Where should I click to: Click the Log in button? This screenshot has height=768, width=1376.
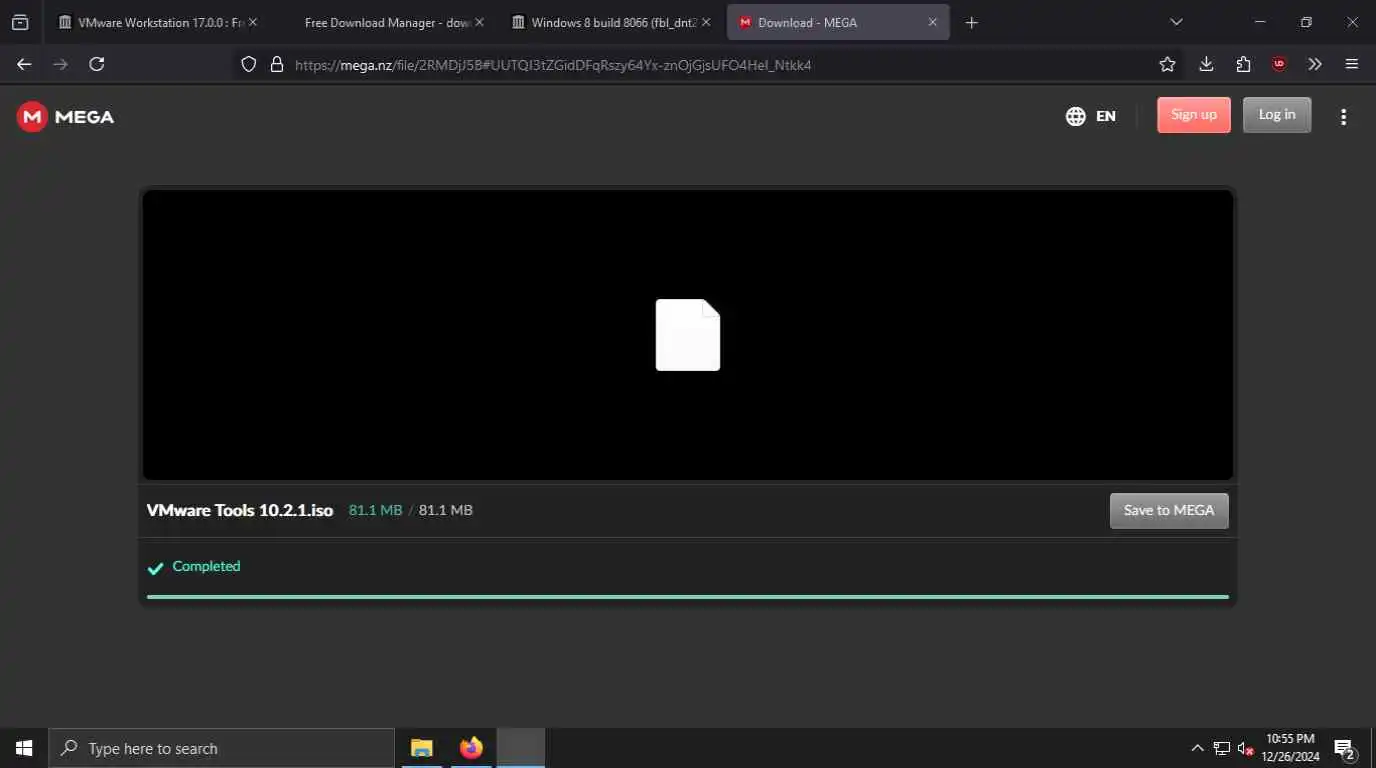pyautogui.click(x=1277, y=115)
